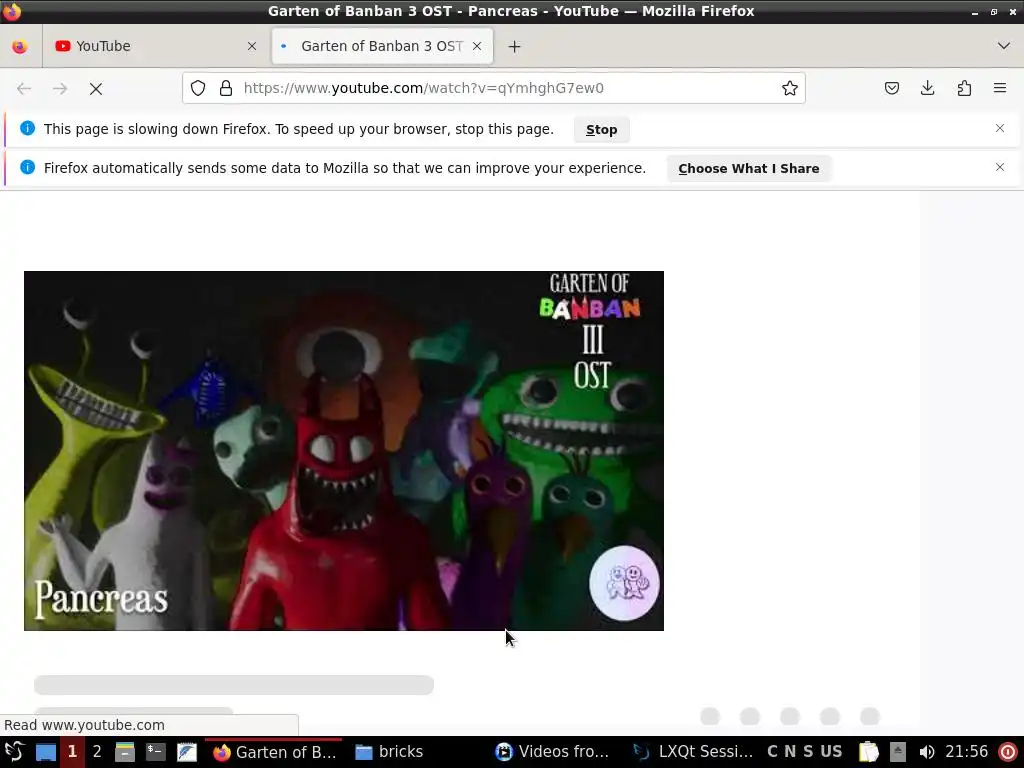1024x768 pixels.
Task: Click the channel watermark in video corner
Action: point(624,583)
